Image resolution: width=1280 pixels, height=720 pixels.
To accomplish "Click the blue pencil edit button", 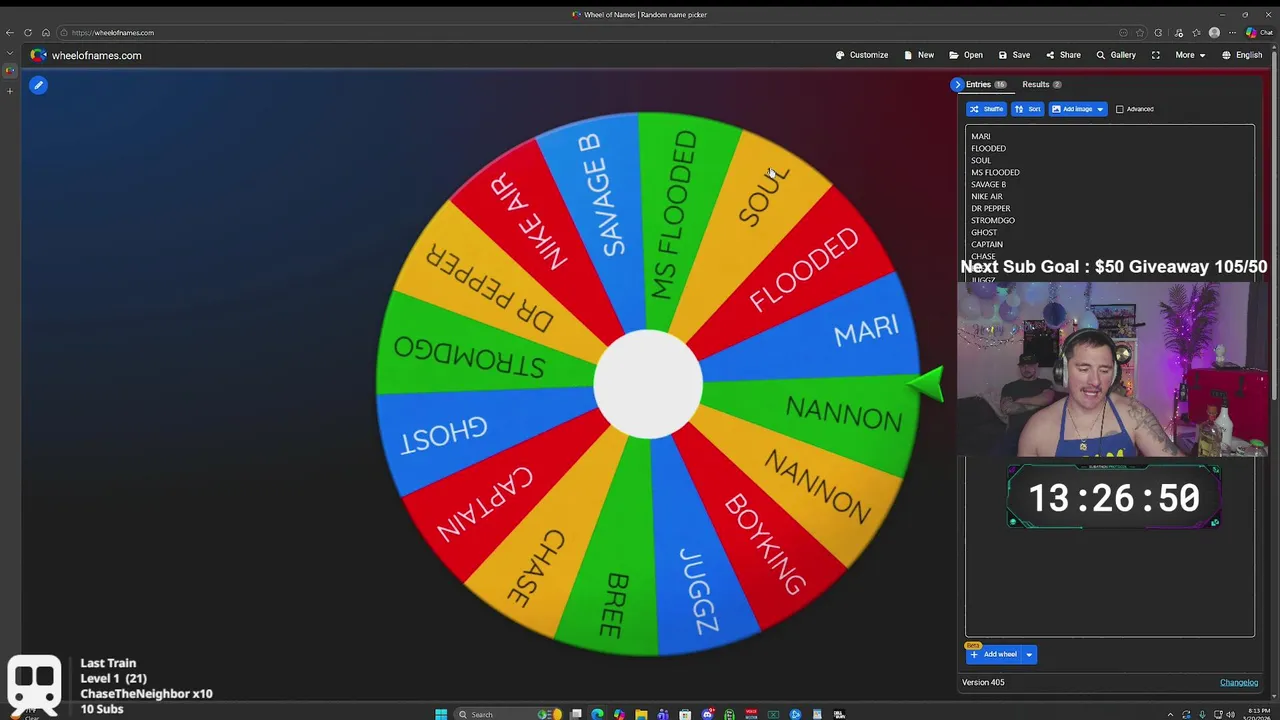I will coord(38,85).
